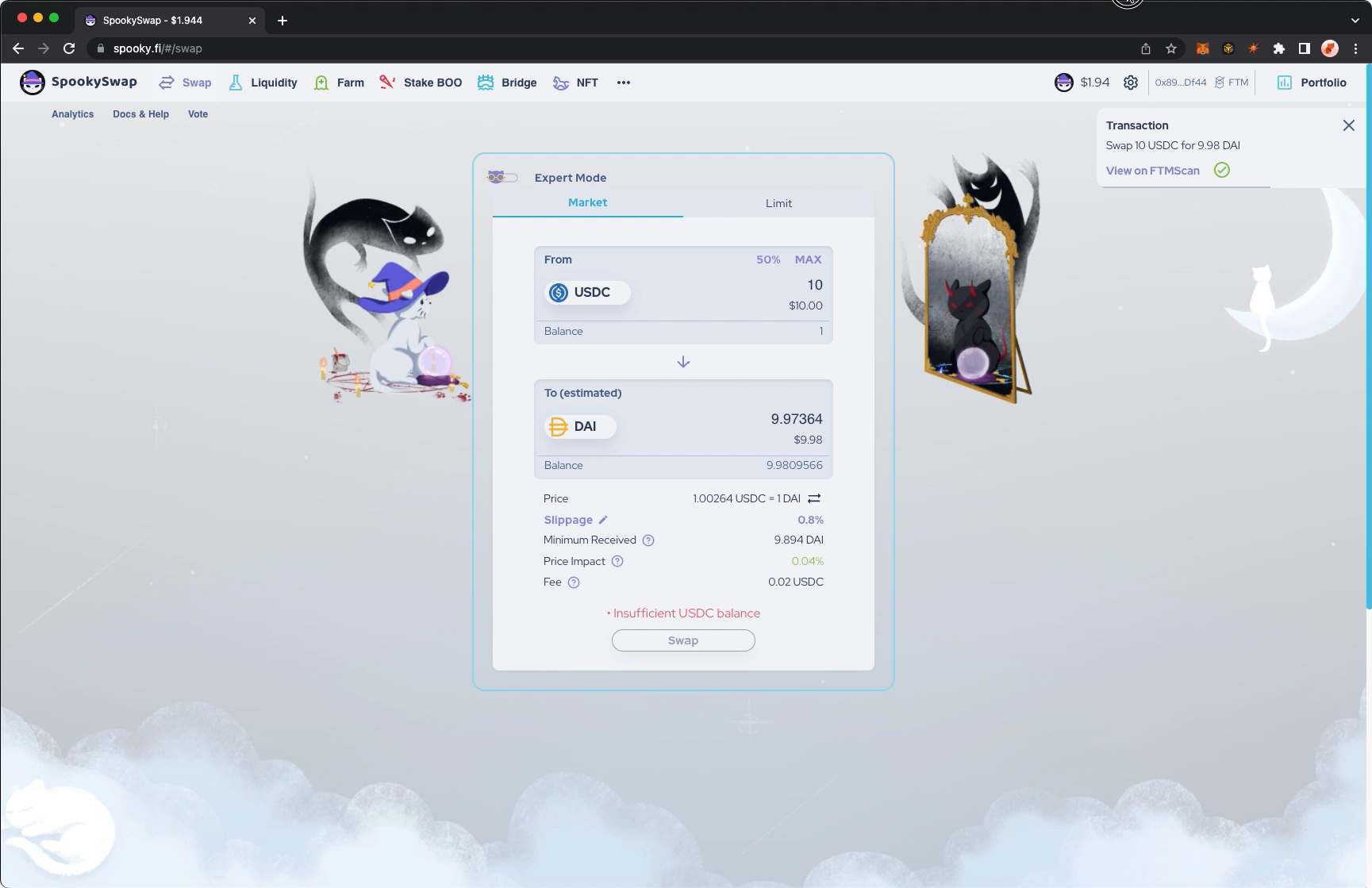Viewport: 1372px width, 888px height.
Task: Open the Bridge page
Action: coord(507,83)
